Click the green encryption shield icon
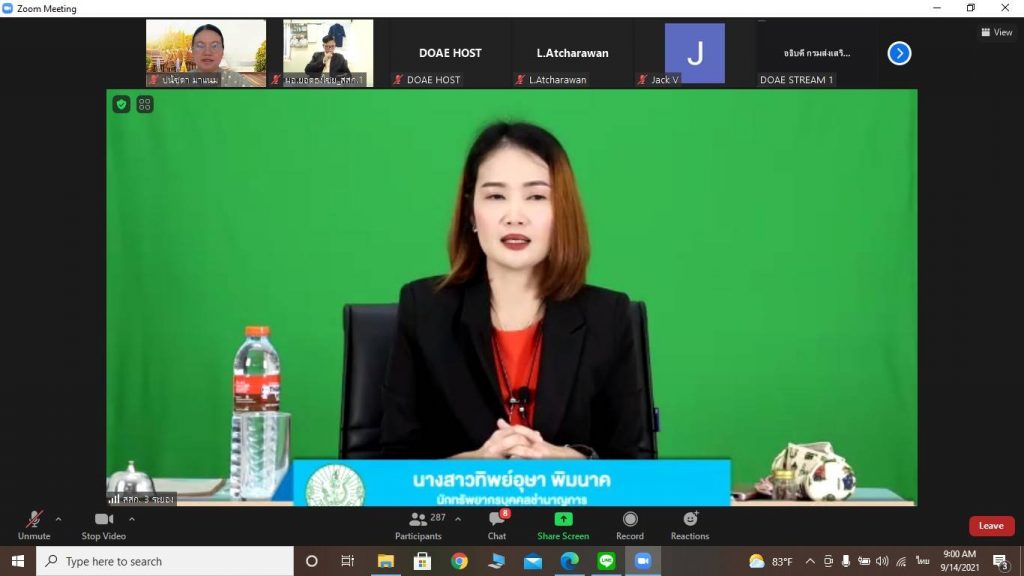This screenshot has width=1024, height=576. pos(121,104)
